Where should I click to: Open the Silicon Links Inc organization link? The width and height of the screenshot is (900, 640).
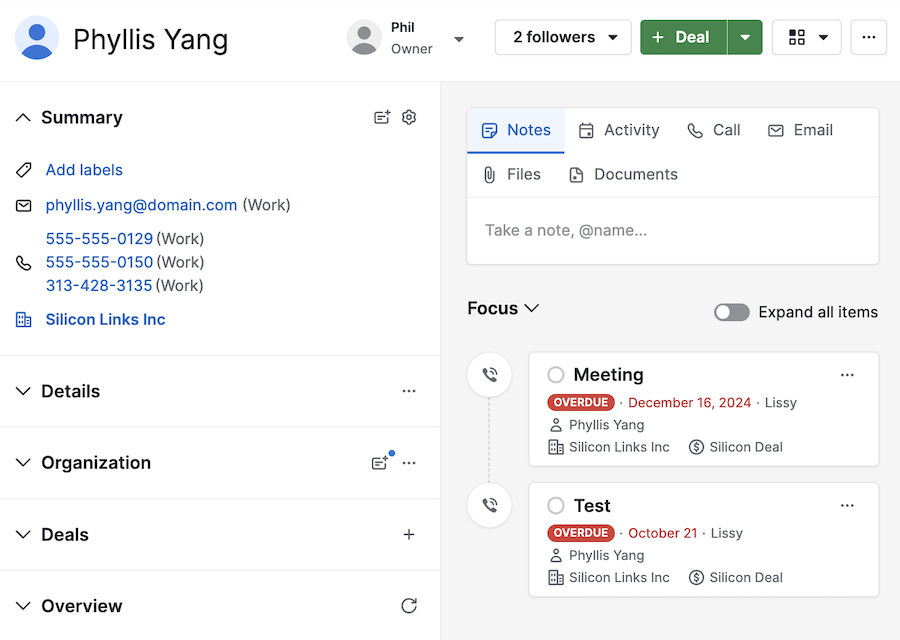(105, 320)
